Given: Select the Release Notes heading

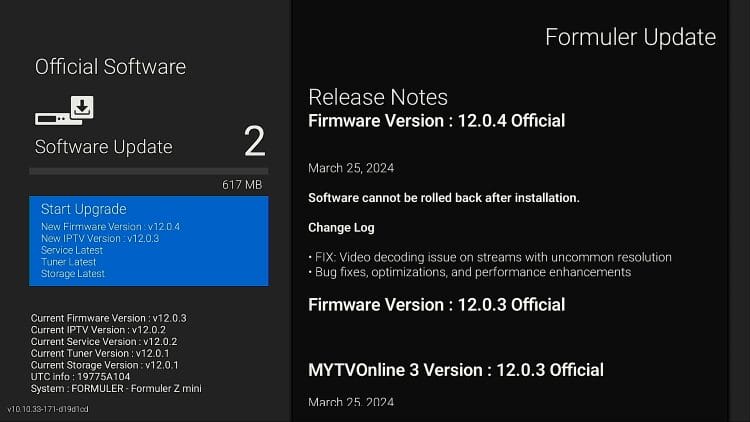Looking at the screenshot, I should coord(378,97).
